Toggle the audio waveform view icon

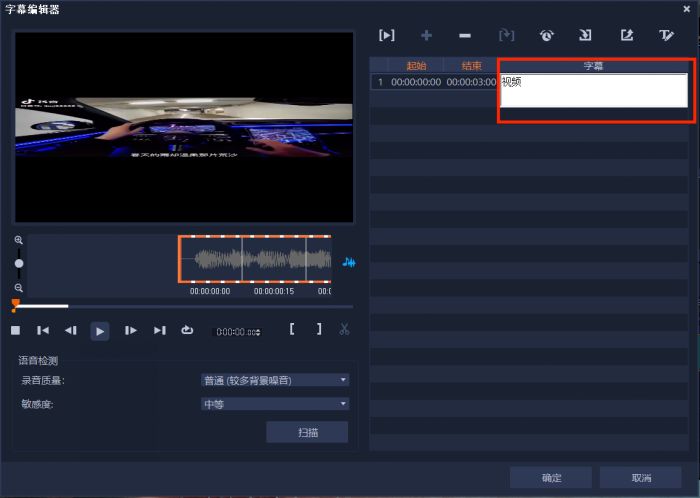349,262
